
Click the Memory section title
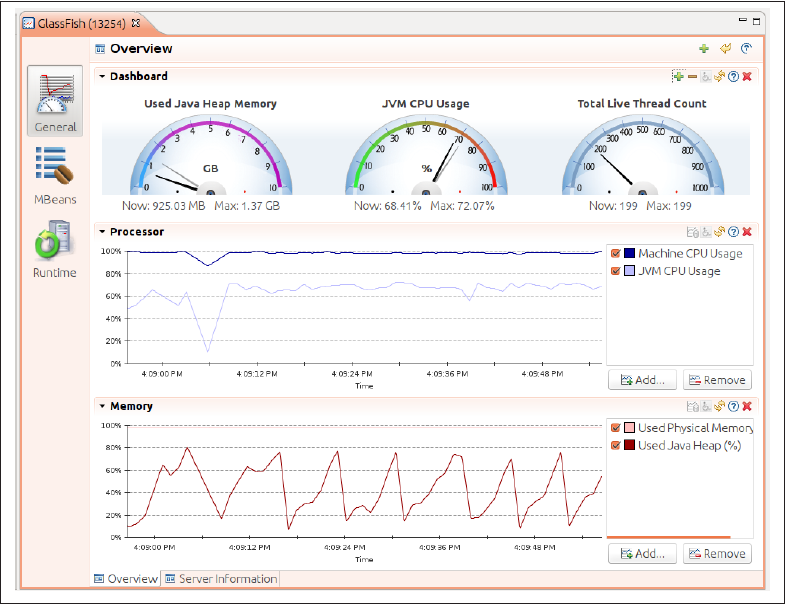131,406
